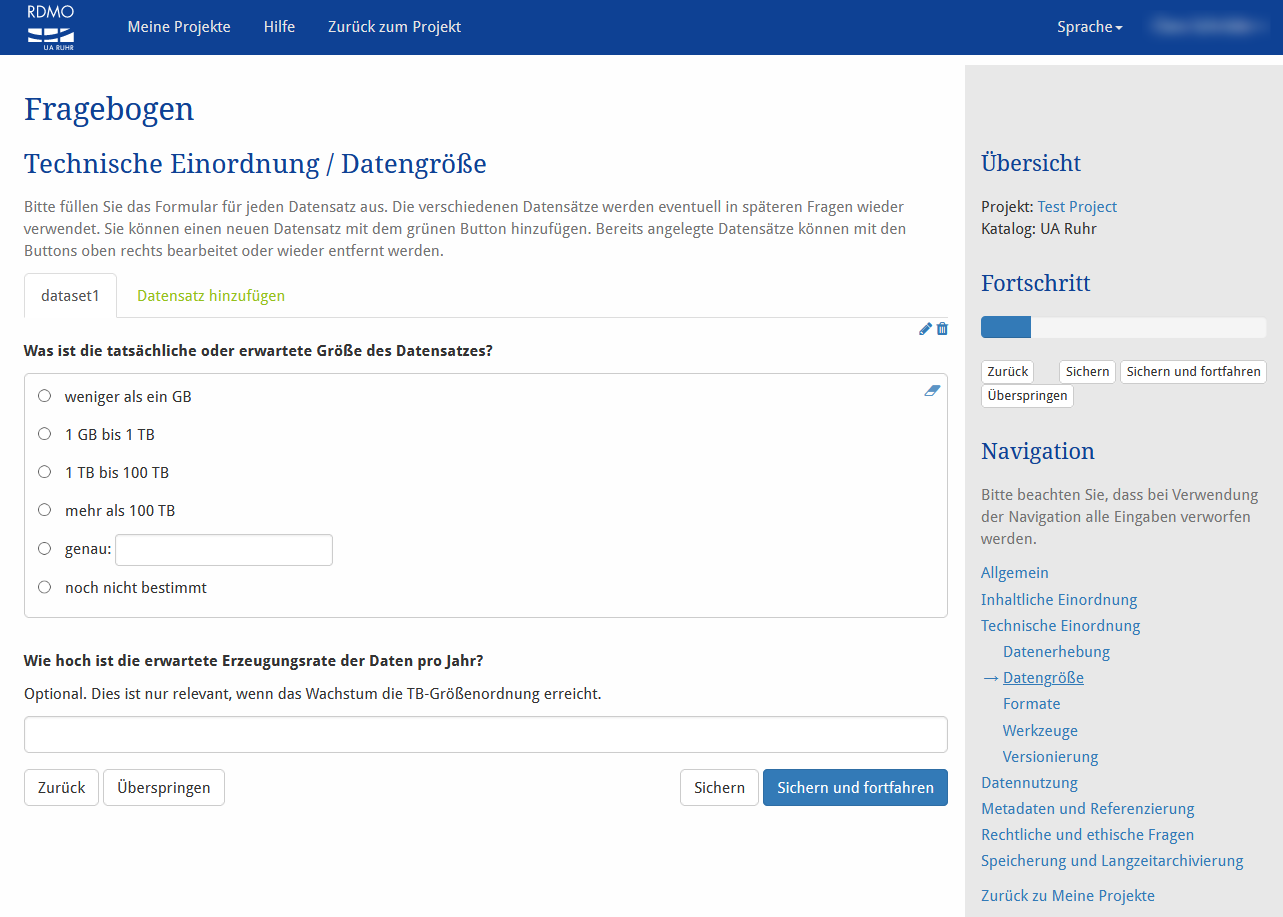Select 'weniger als ein GB' option
Screen dimensions: 1283x917
pyautogui.click(x=44, y=396)
